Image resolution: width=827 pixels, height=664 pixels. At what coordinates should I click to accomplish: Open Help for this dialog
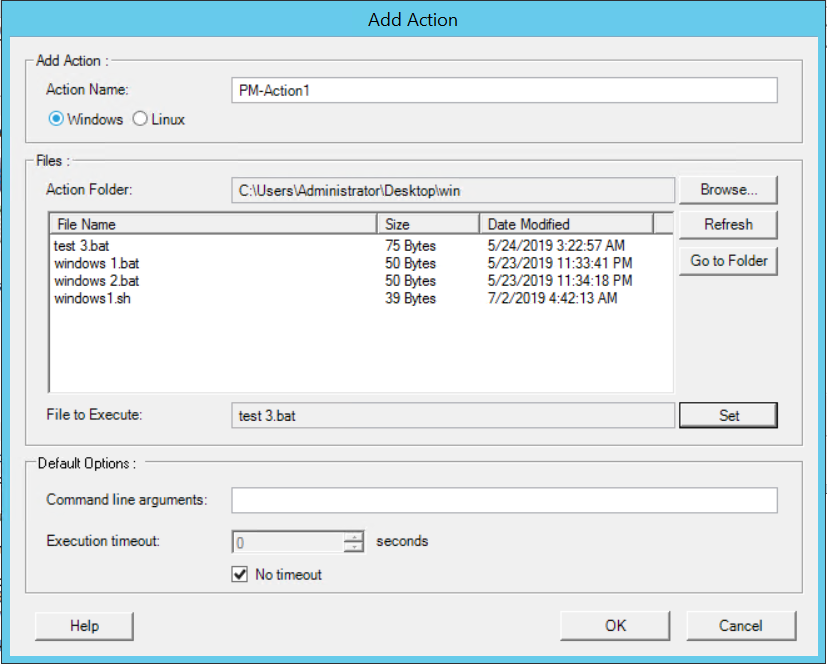pos(84,625)
